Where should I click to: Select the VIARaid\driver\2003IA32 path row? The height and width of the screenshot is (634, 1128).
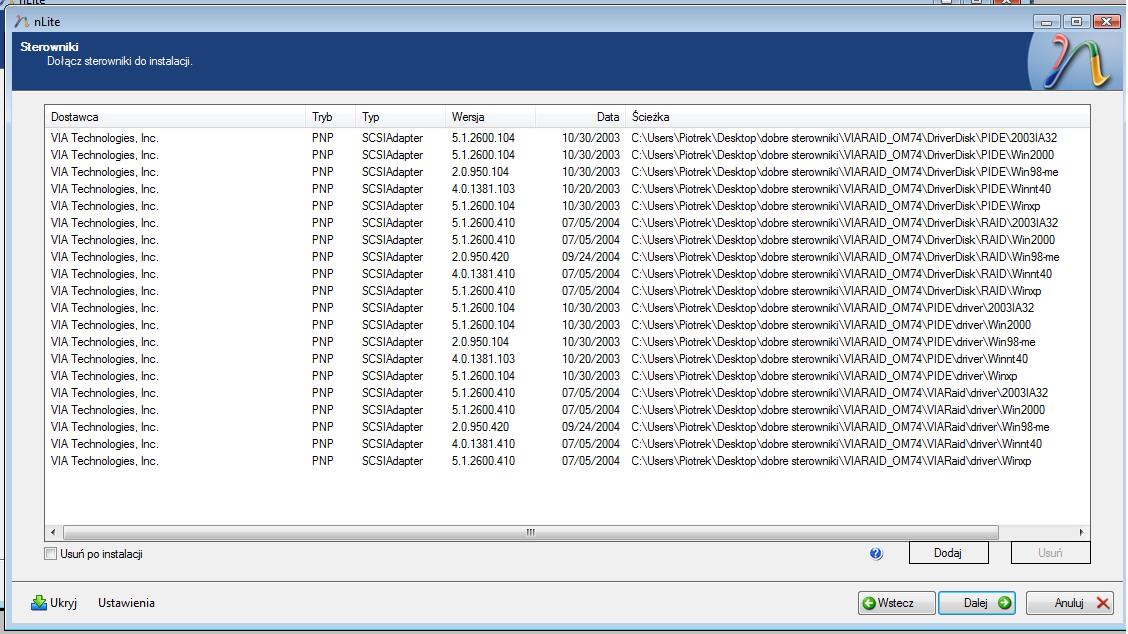point(567,393)
